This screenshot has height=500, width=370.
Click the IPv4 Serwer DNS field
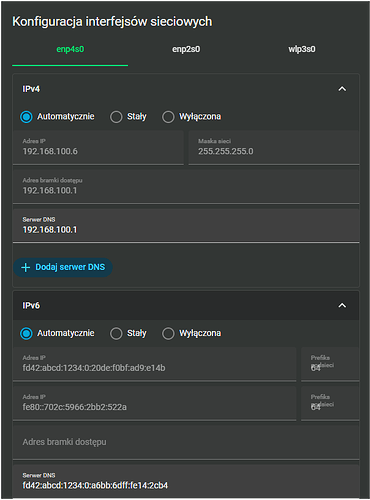tap(186, 226)
